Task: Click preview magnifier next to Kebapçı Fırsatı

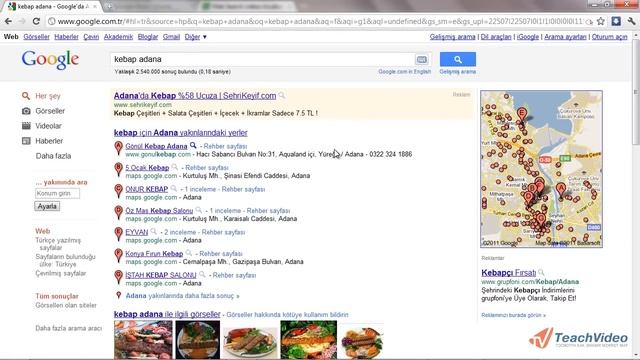Action: click(541, 272)
